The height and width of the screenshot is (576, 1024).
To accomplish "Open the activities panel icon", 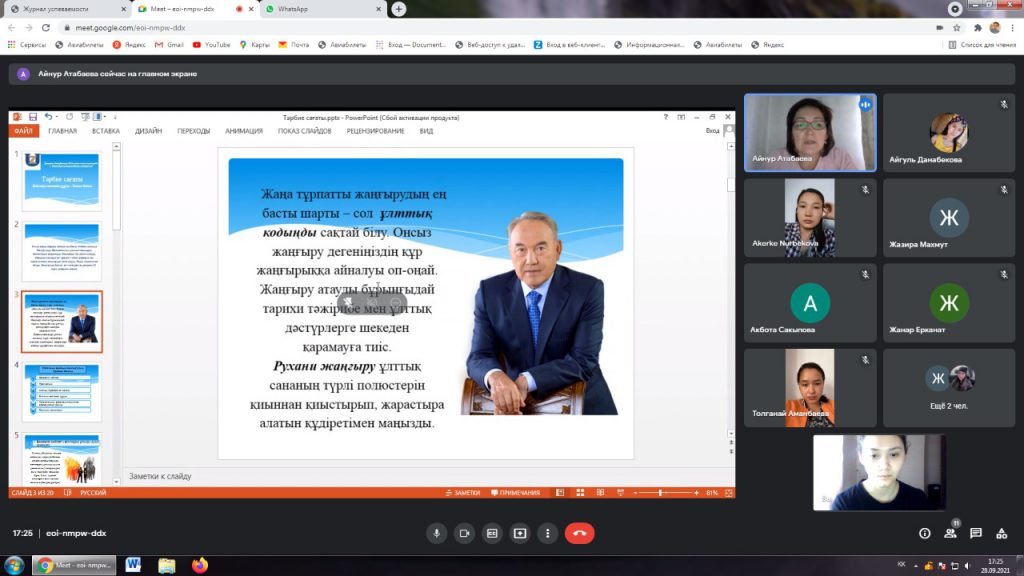I will [x=1002, y=534].
